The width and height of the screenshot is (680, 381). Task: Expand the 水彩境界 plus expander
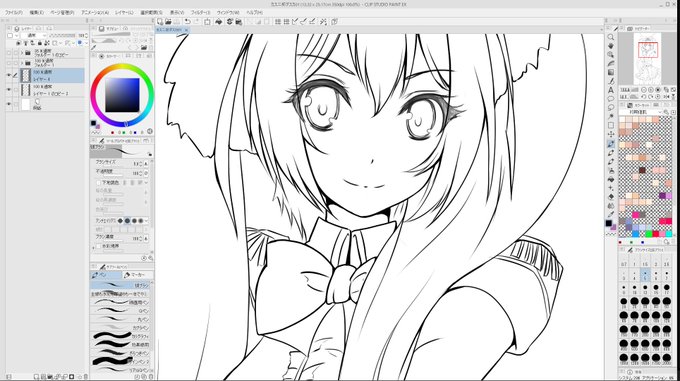click(93, 247)
